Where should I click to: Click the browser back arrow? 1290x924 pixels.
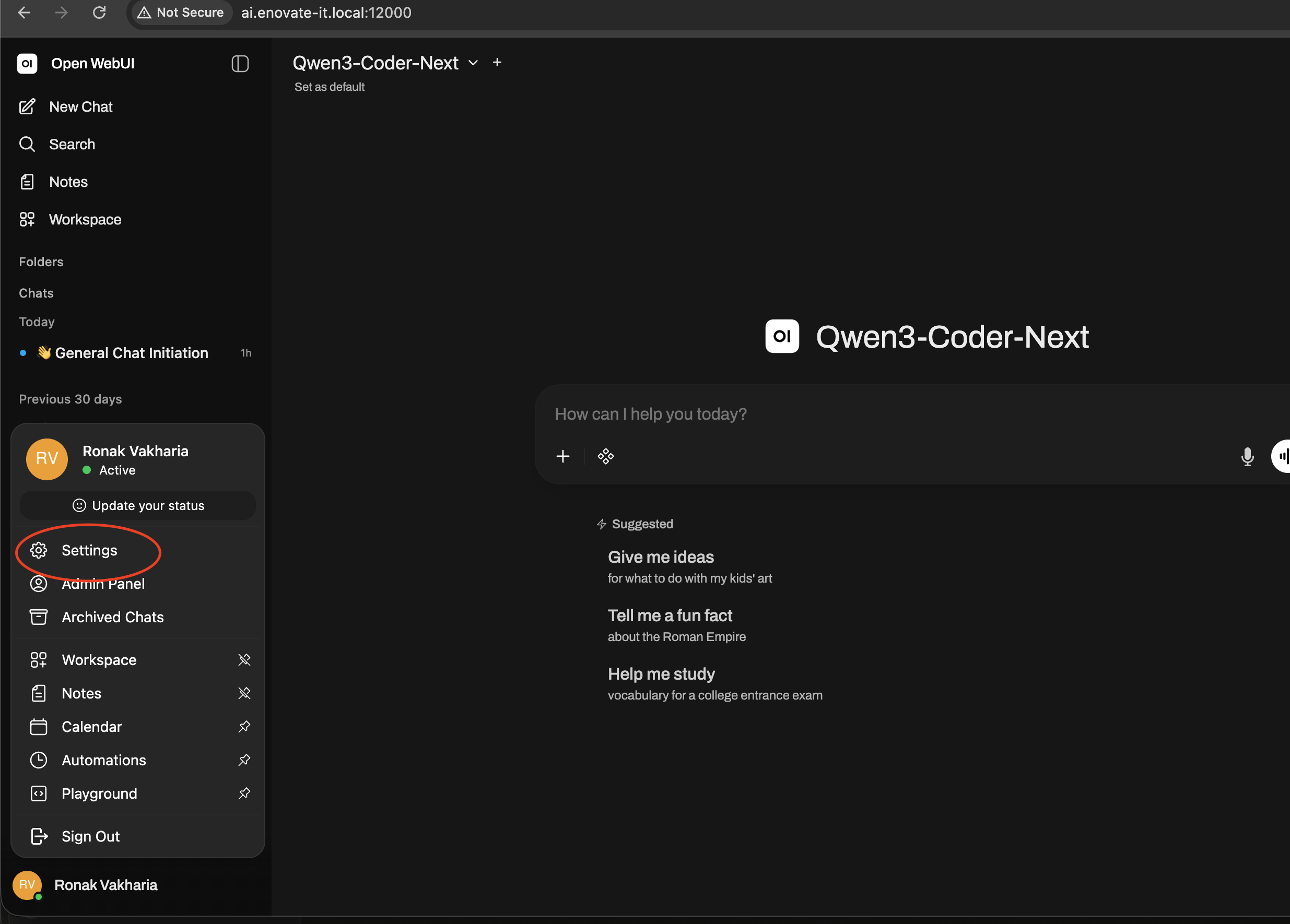click(x=24, y=13)
